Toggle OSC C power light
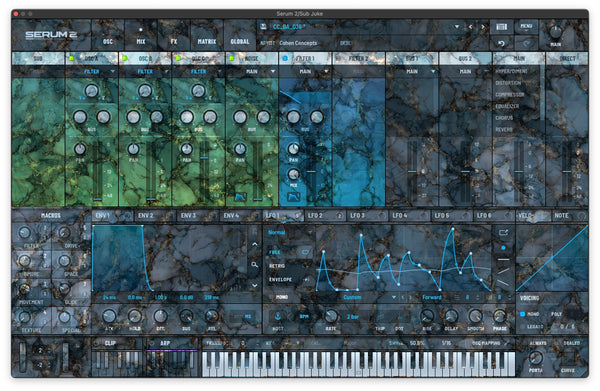The image size is (600, 391). (x=178, y=59)
